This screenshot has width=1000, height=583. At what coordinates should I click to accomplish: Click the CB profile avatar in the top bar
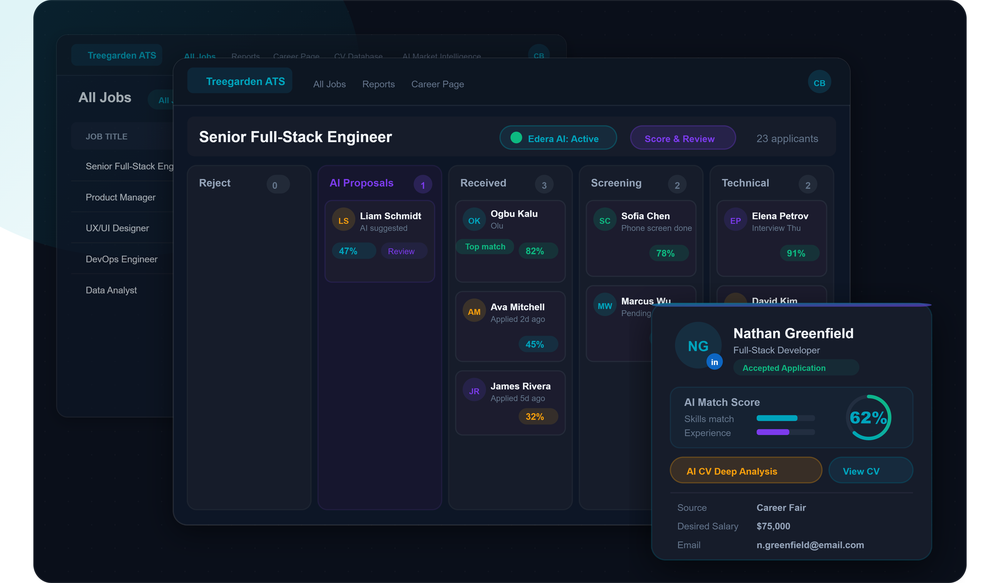coord(820,82)
